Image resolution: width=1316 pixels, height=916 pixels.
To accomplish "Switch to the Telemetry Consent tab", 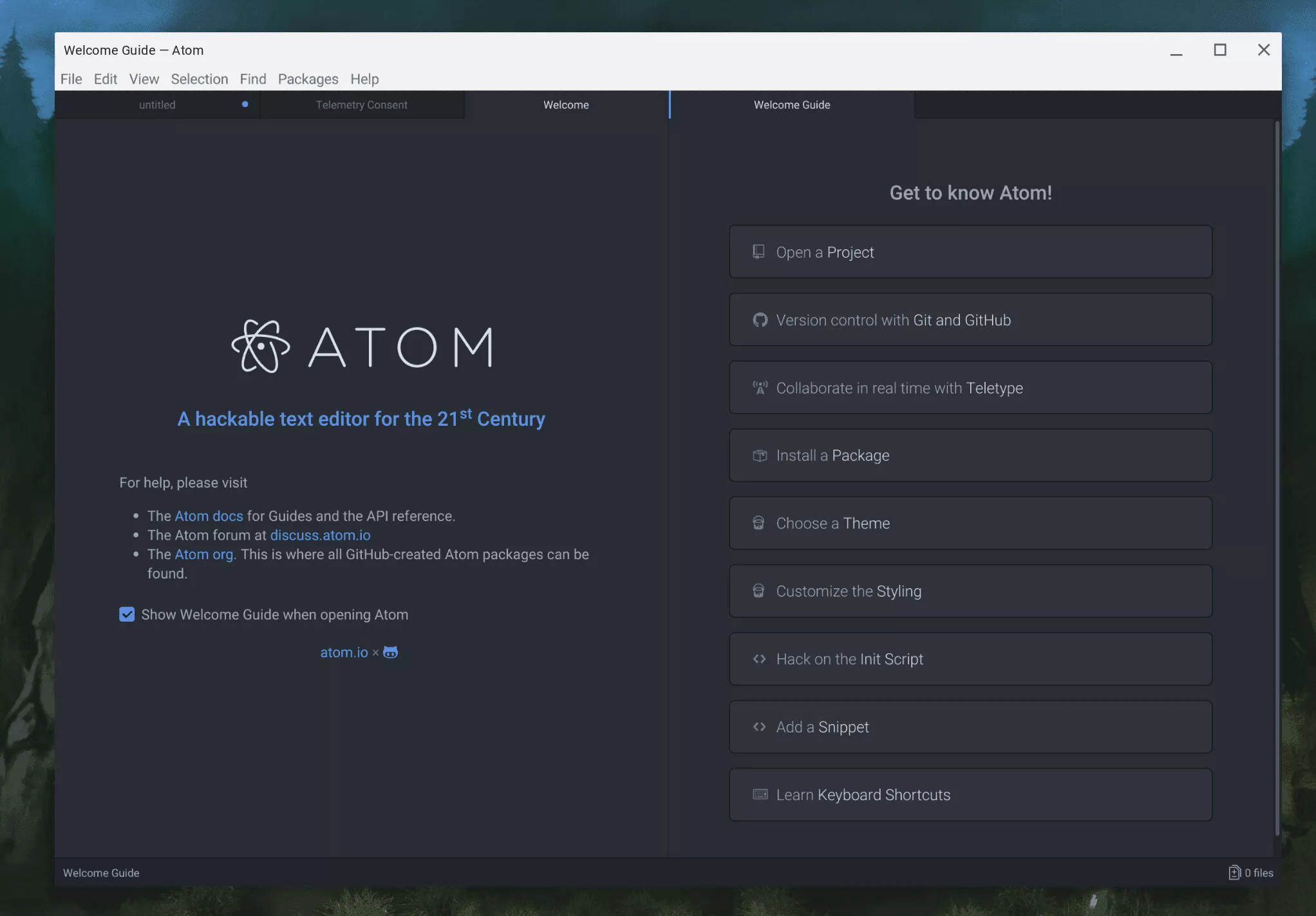I will coord(361,105).
